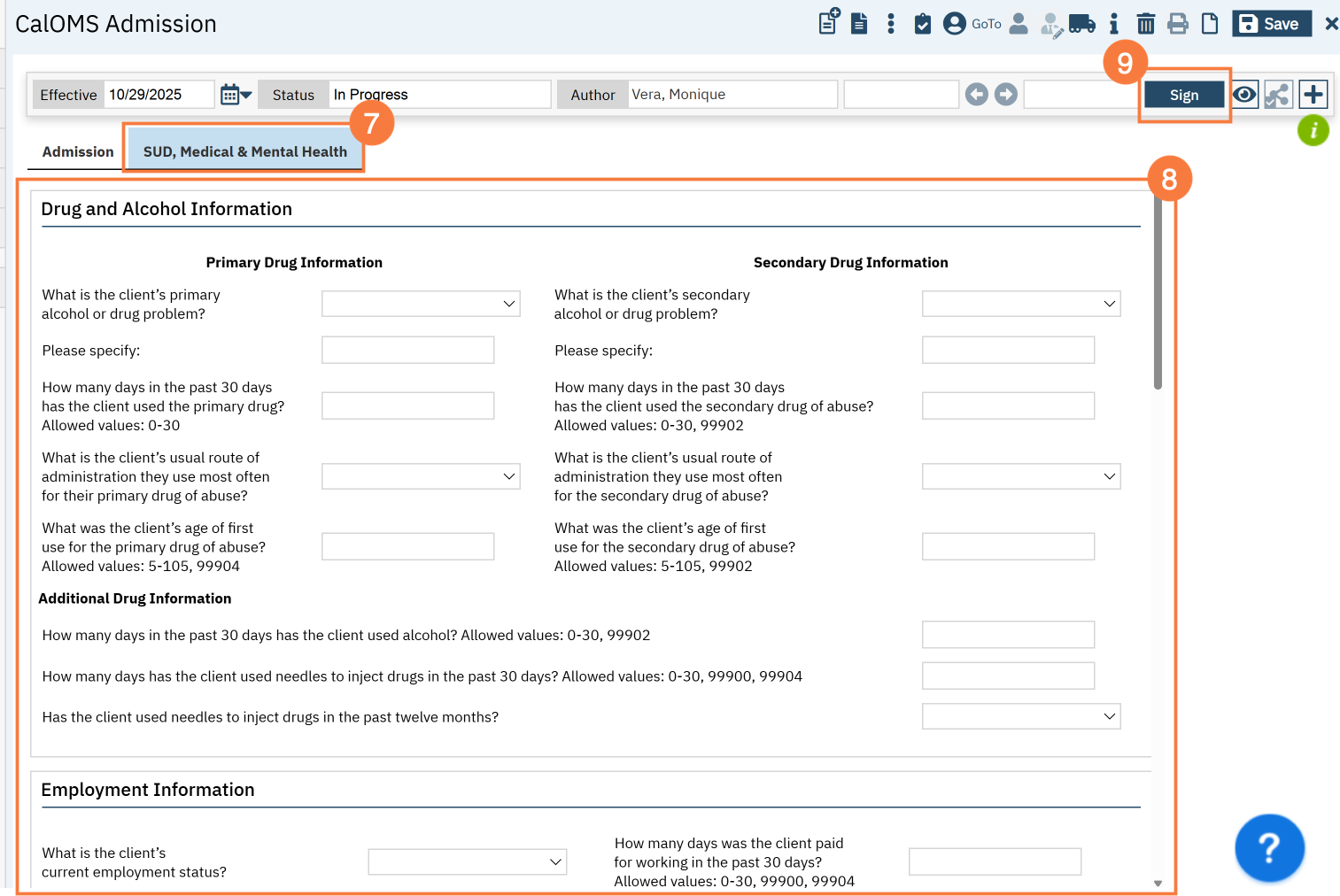The width and height of the screenshot is (1340, 896).
Task: Open the clipboard checklist icon
Action: [922, 24]
